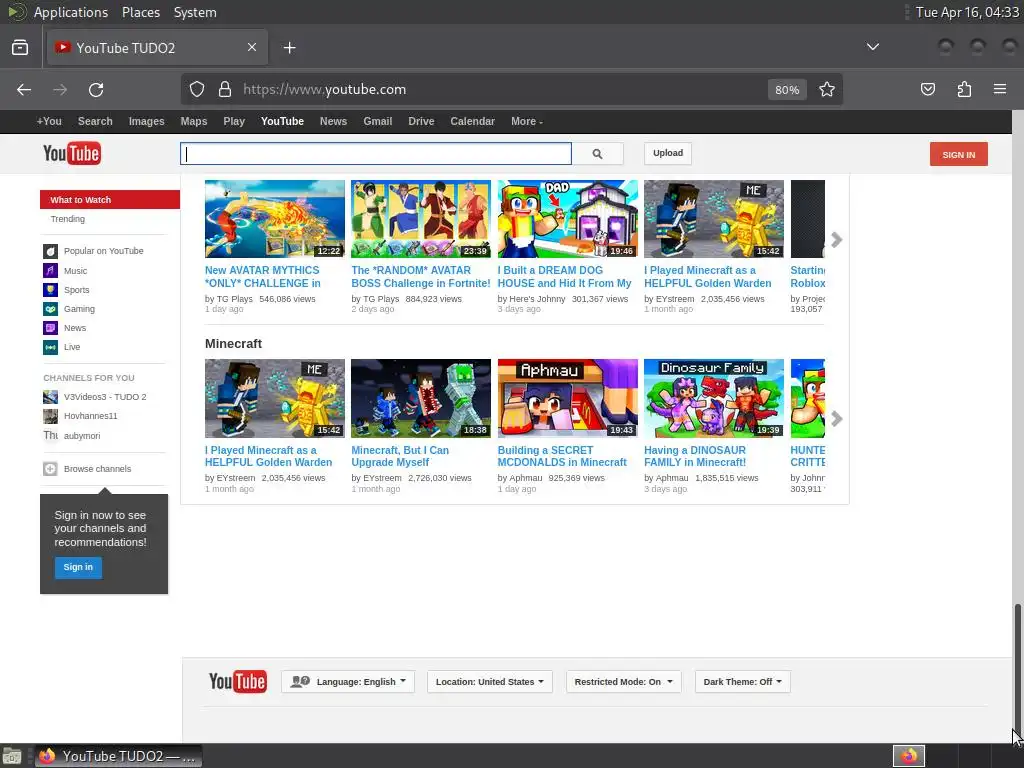Open New AVATAR MYTHICS video thumbnail

(x=275, y=219)
